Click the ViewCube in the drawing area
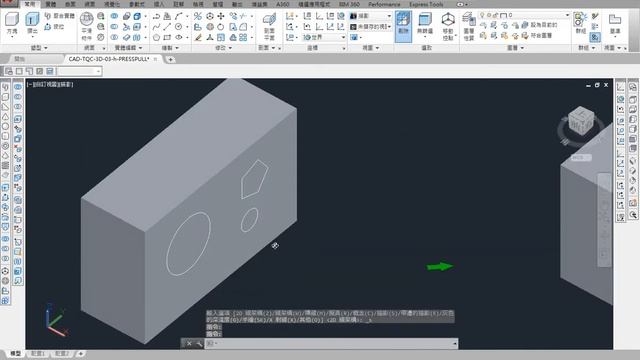640x360 pixels. pos(580,121)
